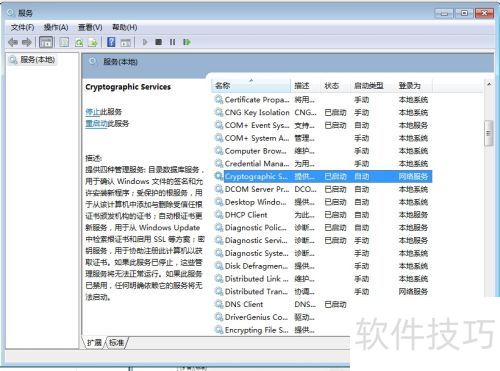
Task: Stop the service with stop button
Action: 159,42
